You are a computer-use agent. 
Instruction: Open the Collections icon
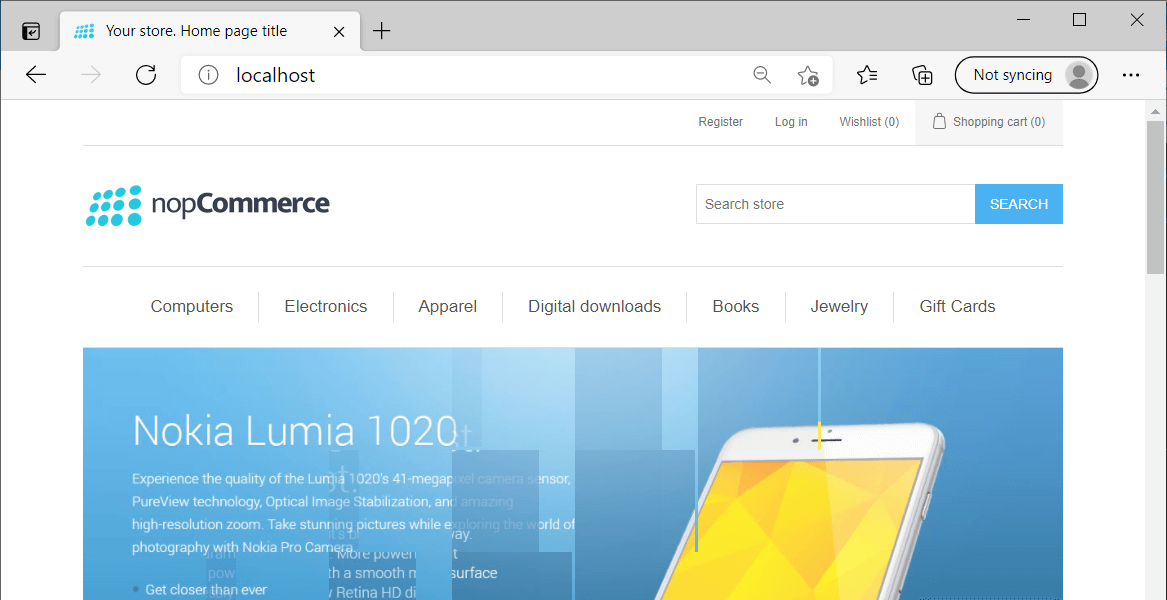(x=922, y=74)
